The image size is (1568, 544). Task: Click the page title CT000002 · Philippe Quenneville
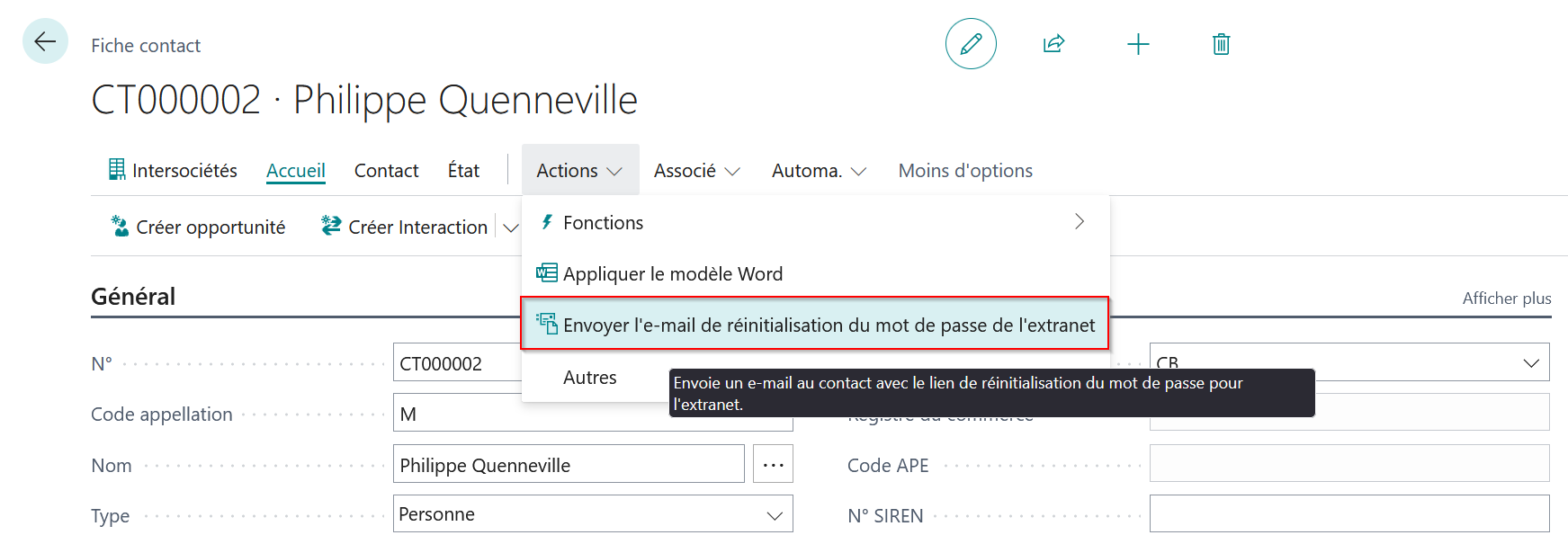coord(364,99)
